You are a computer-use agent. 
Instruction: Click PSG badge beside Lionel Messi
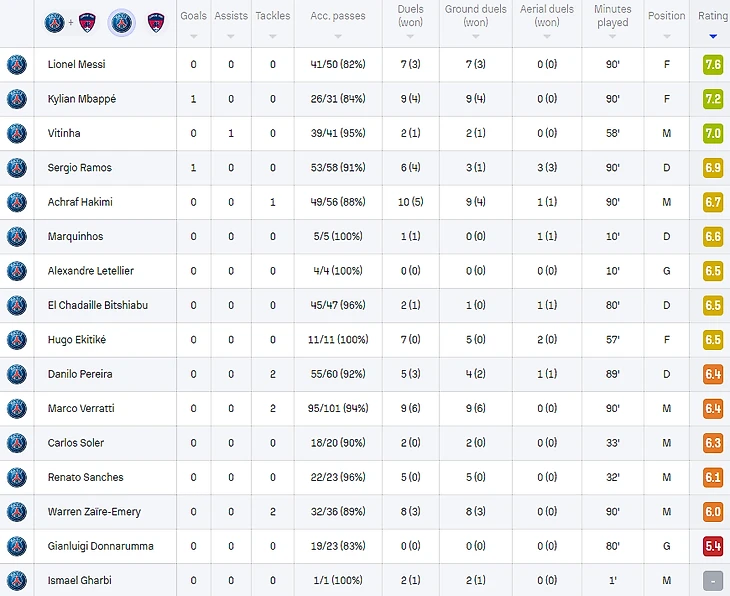click(17, 64)
